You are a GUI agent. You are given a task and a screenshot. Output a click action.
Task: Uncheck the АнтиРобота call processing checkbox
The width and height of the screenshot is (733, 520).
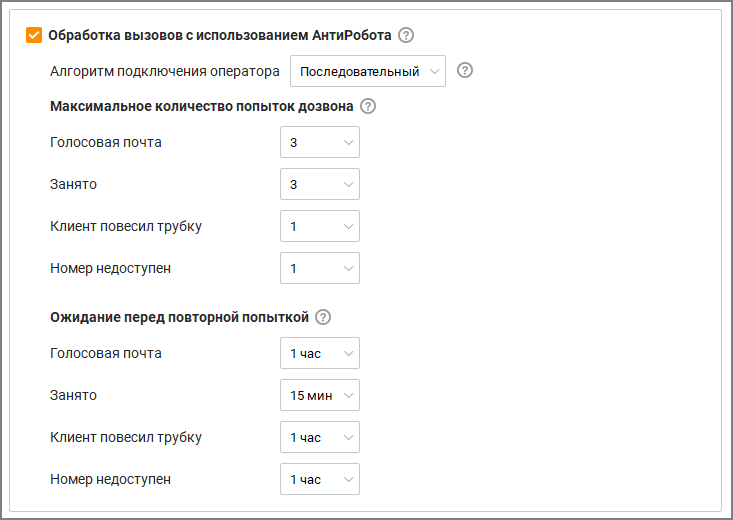(34, 35)
